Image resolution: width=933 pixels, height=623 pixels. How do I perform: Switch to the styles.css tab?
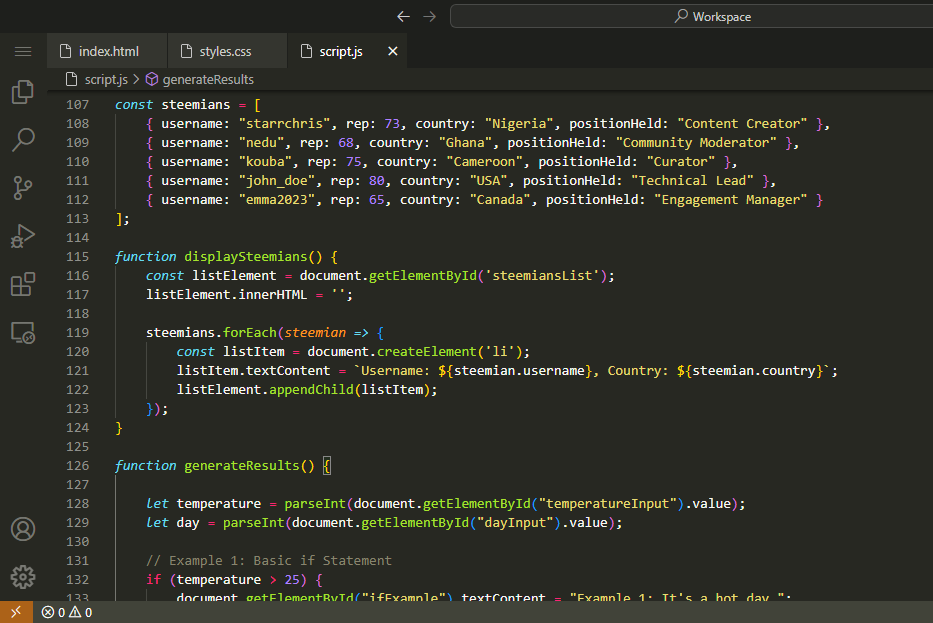[225, 51]
